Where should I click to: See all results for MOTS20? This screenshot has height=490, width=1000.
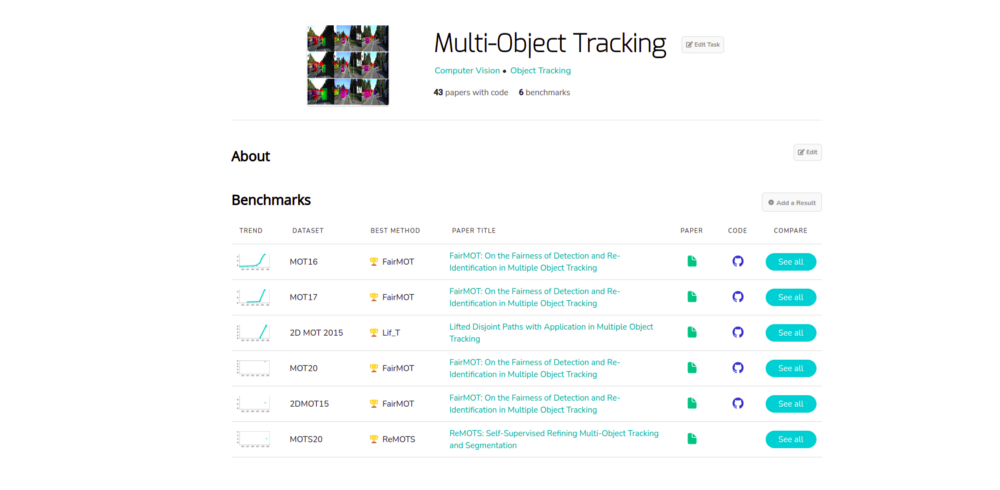click(791, 440)
